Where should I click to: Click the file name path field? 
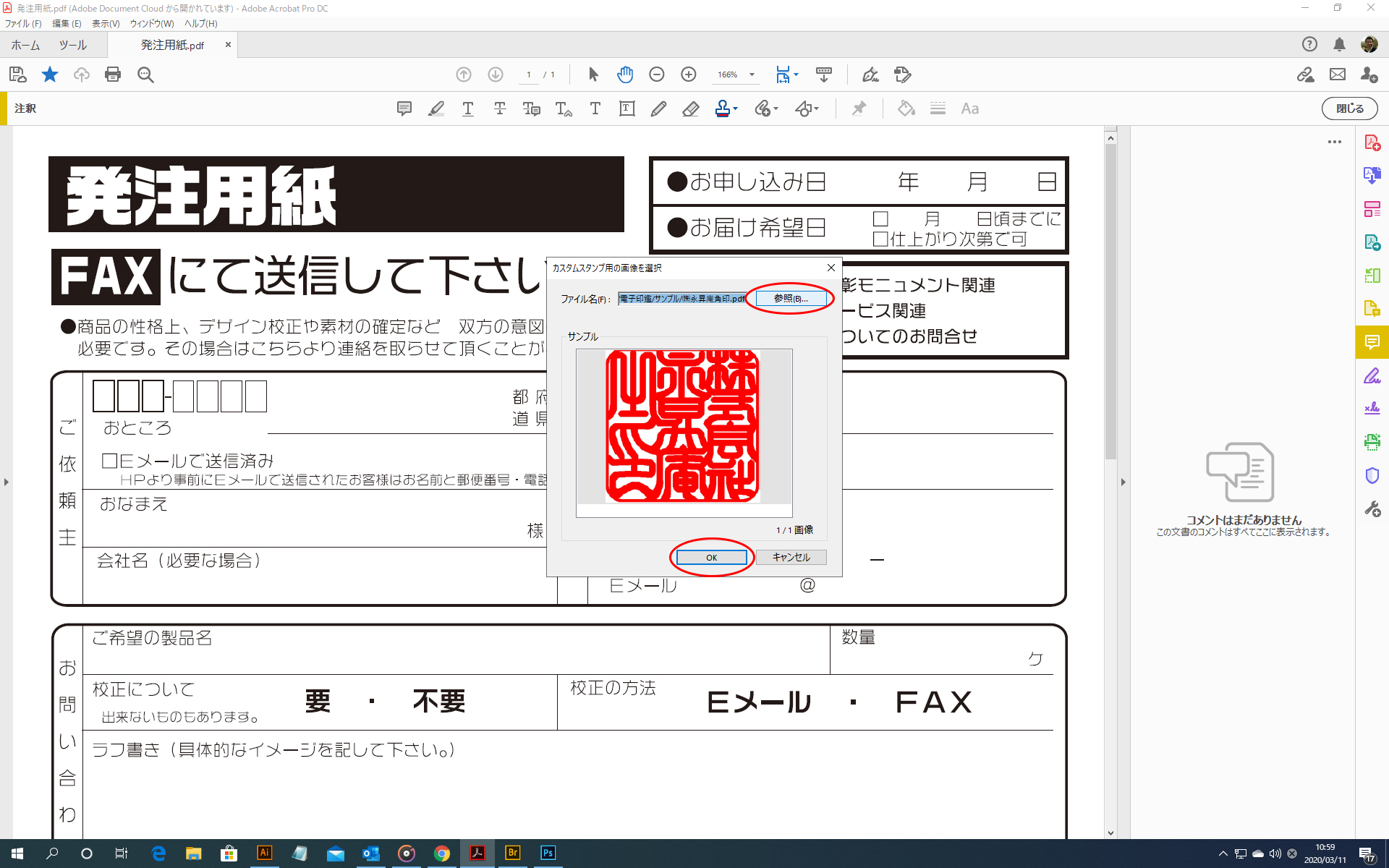click(x=682, y=299)
